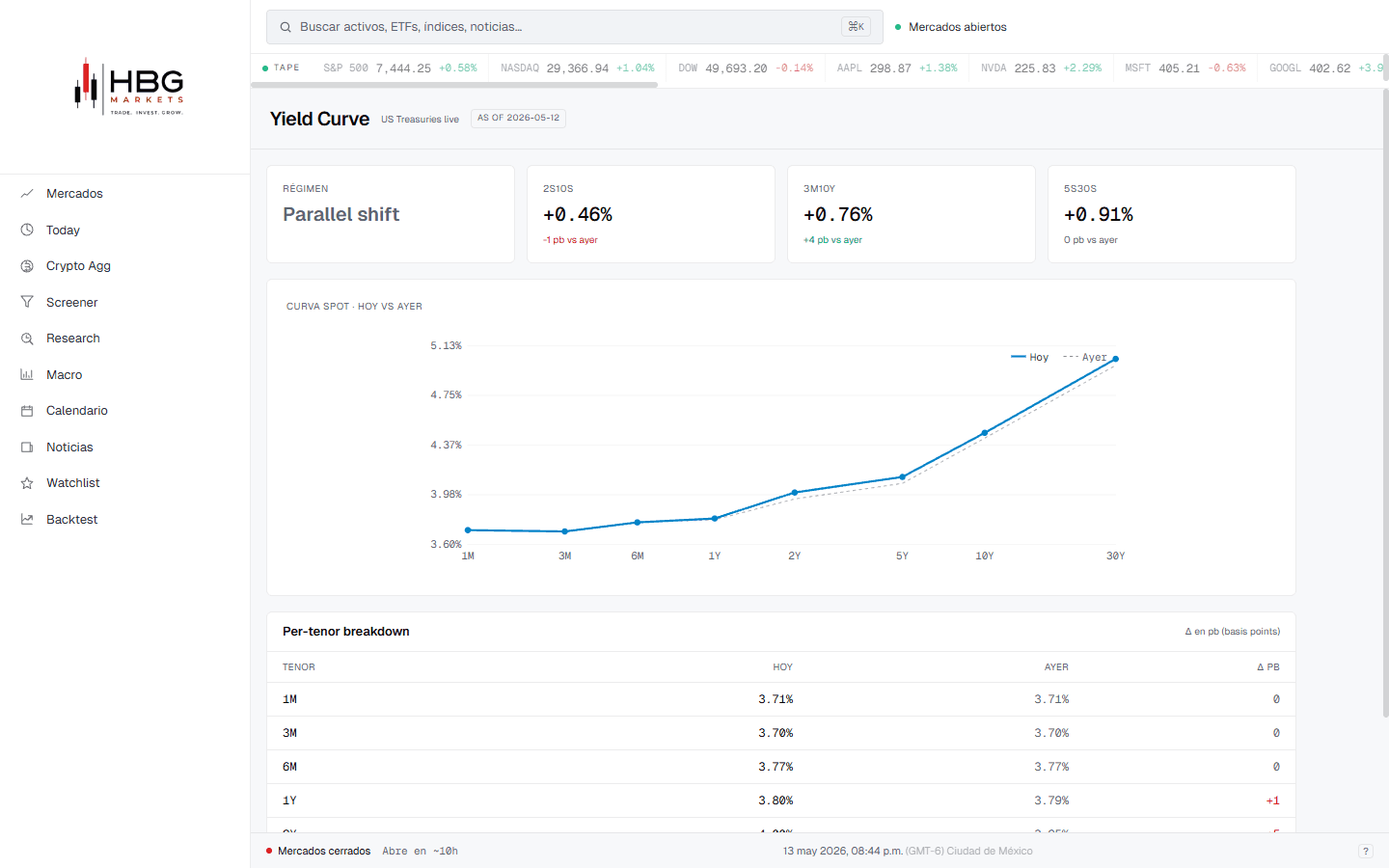Click the HBG Markets logo
The height and width of the screenshot is (868, 1389).
point(129,87)
